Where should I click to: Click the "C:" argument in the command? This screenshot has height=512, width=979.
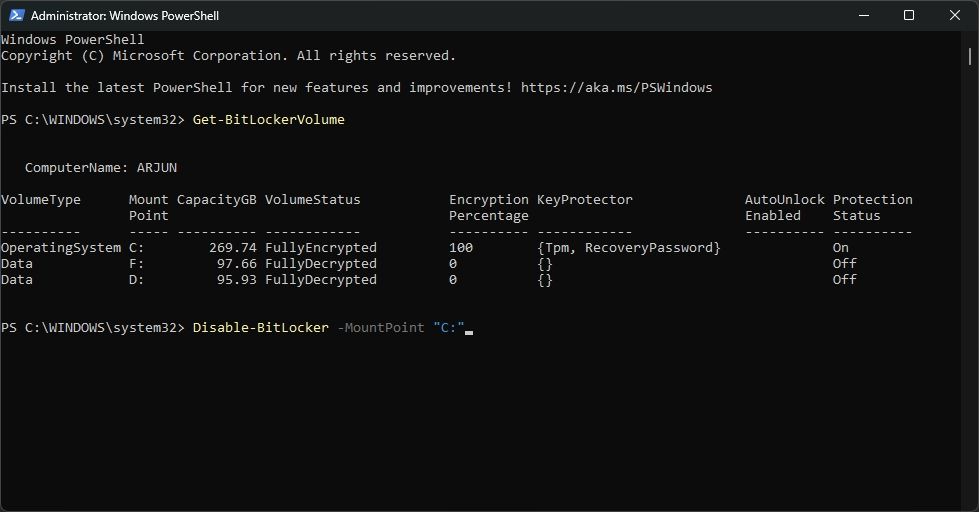[449, 327]
